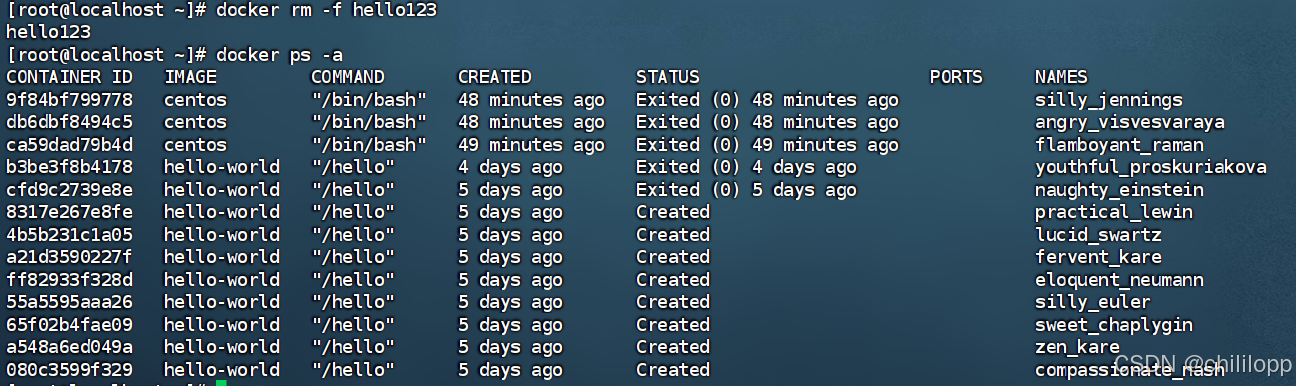Viewport: 1296px width, 386px height.
Task: Click the name fervent_kare
Action: coord(1098,257)
